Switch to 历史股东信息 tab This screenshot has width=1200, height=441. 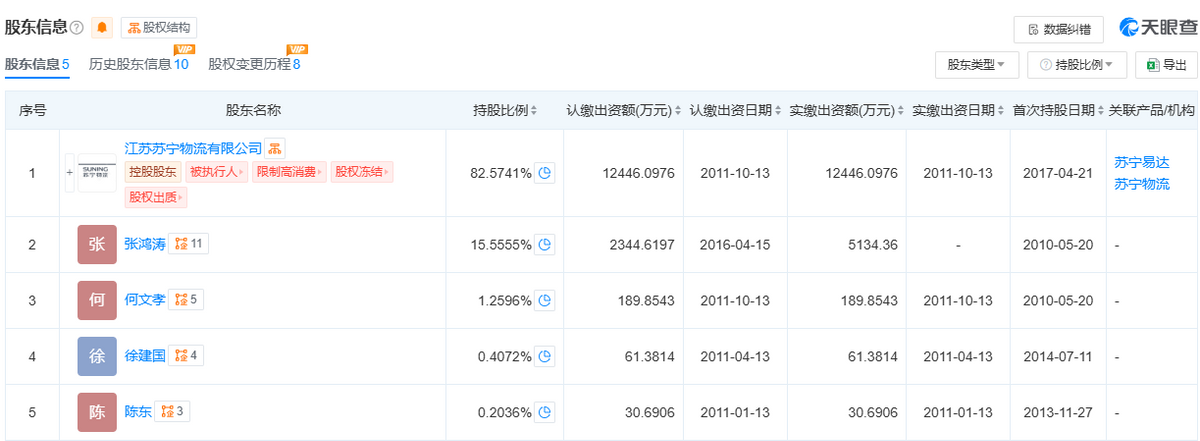click(138, 64)
